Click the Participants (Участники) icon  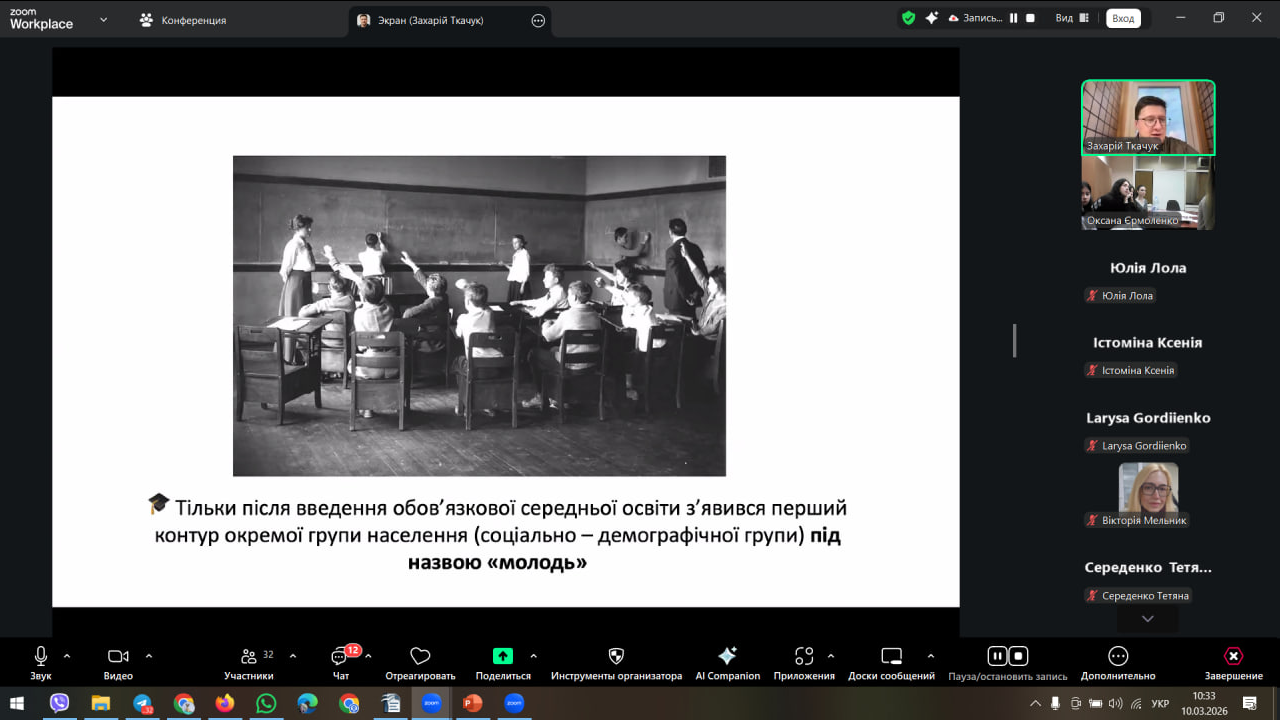pos(249,657)
